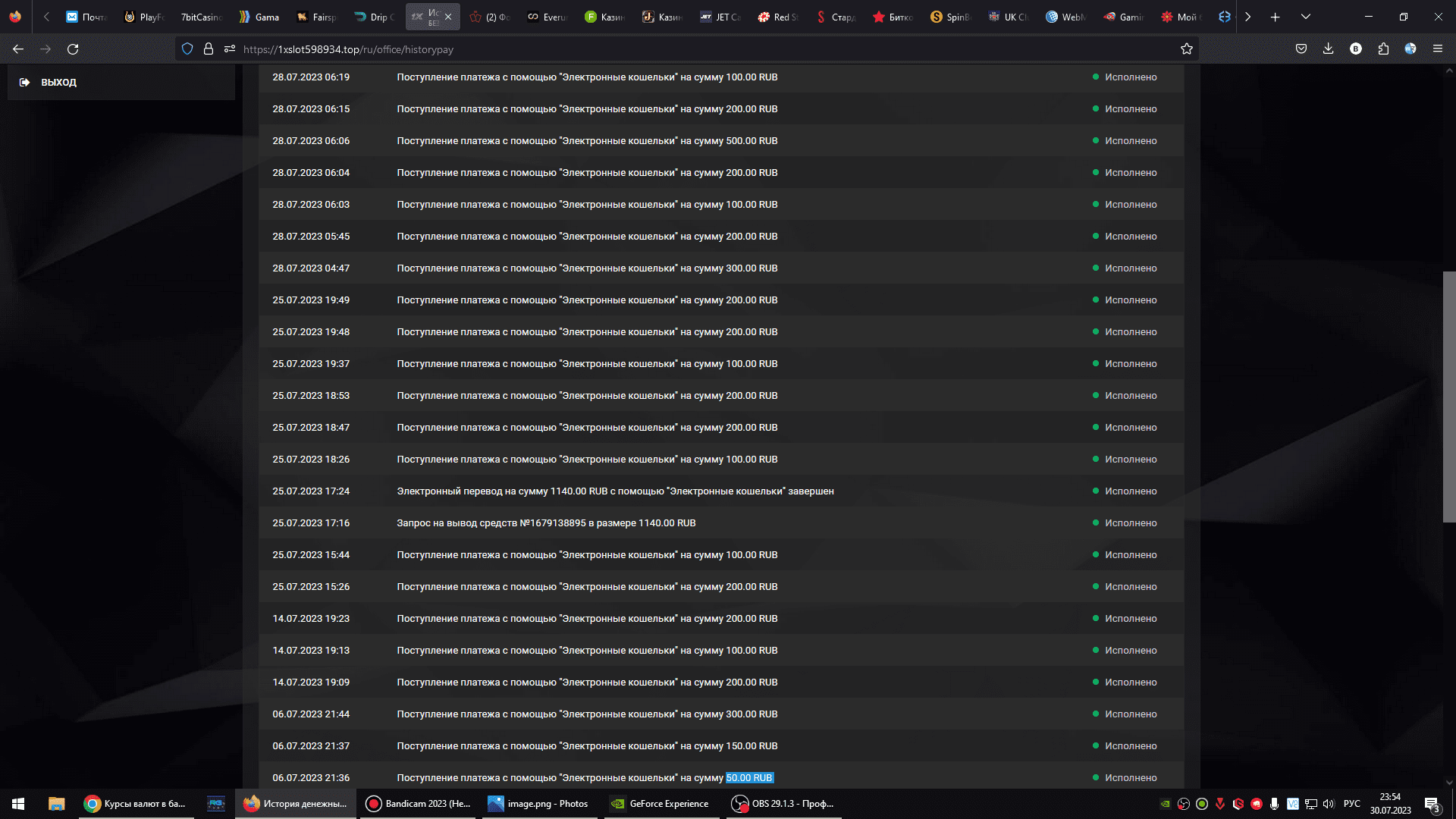Open the extensions puzzle icon

pyautogui.click(x=1383, y=49)
